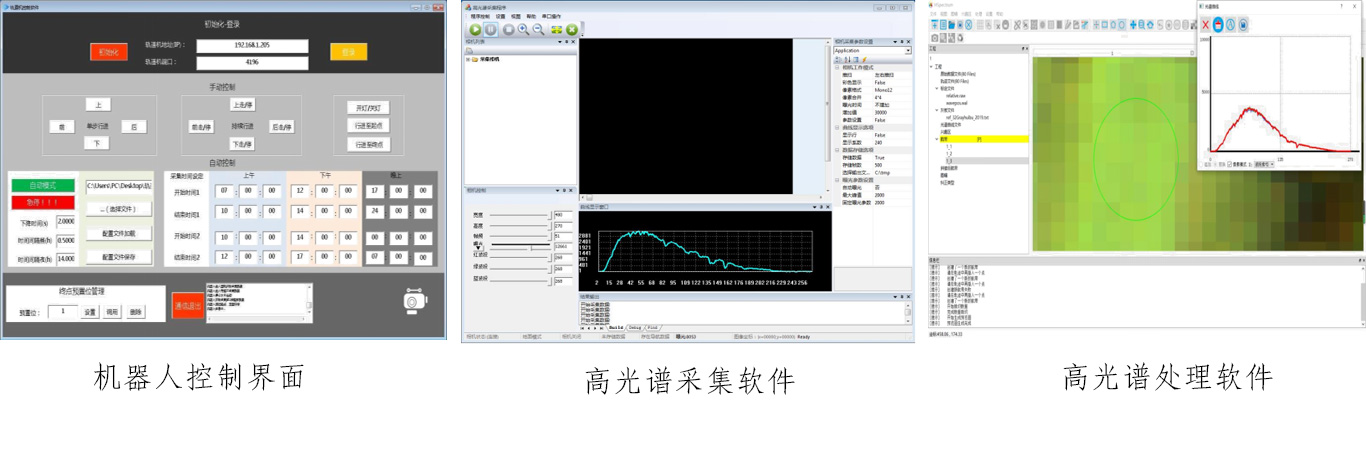Select item 1_3 in the project tree

[x=948, y=160]
